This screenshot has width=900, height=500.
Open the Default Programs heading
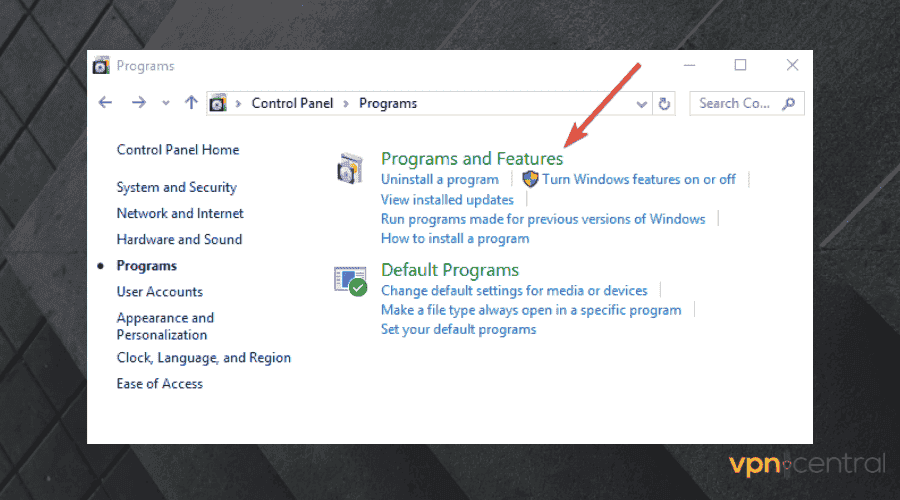[x=450, y=270]
